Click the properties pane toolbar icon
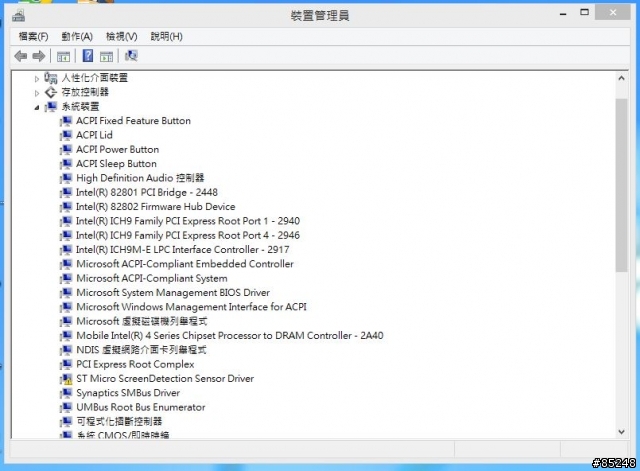 (x=107, y=56)
